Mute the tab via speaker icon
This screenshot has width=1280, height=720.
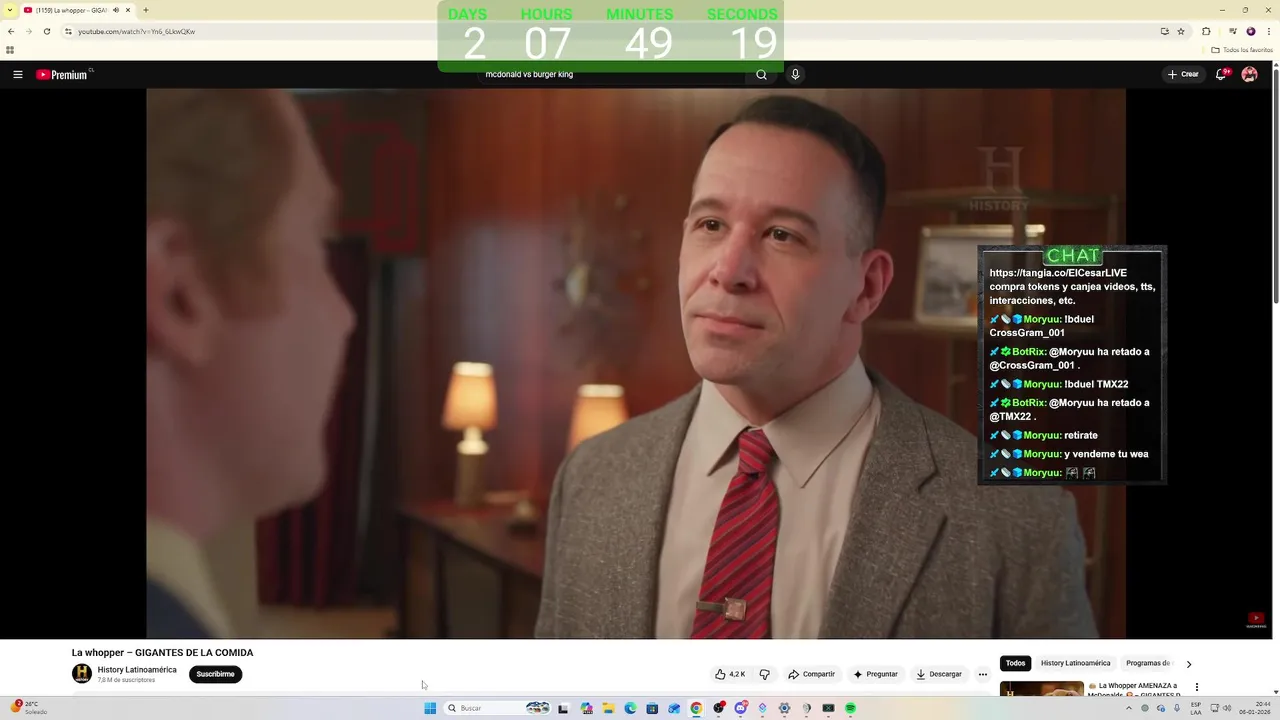(116, 10)
